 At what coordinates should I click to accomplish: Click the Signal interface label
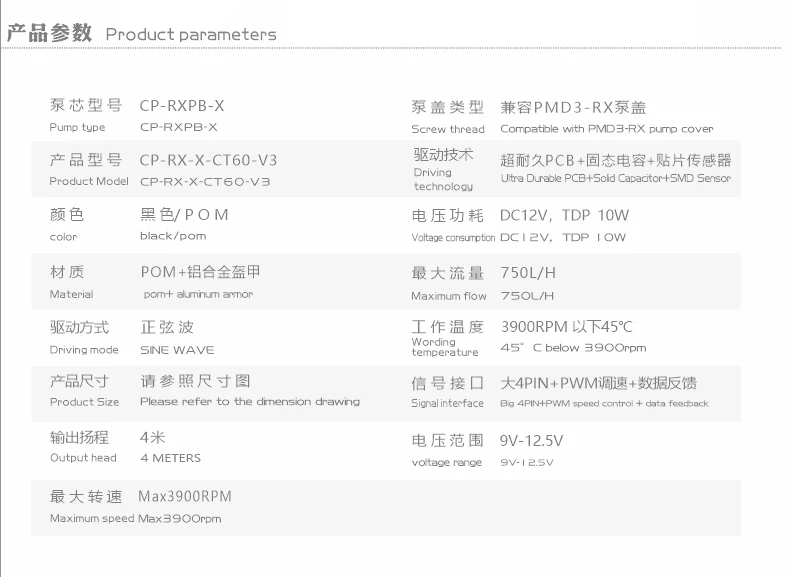pos(447,404)
